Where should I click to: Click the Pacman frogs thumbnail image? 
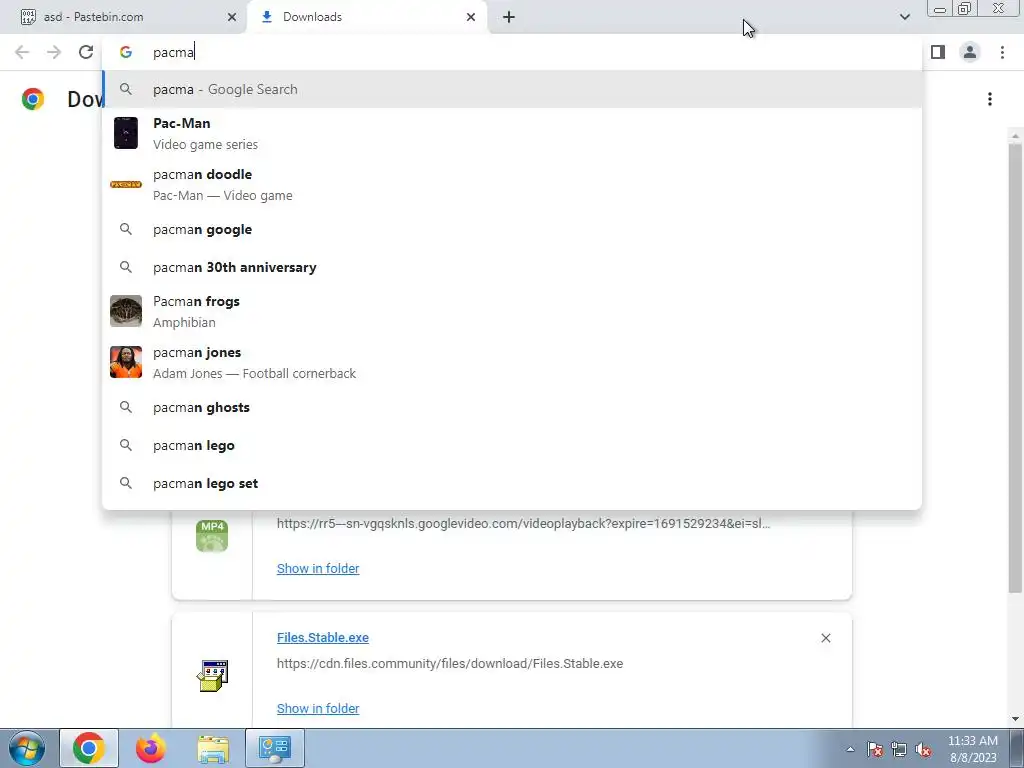pyautogui.click(x=126, y=311)
